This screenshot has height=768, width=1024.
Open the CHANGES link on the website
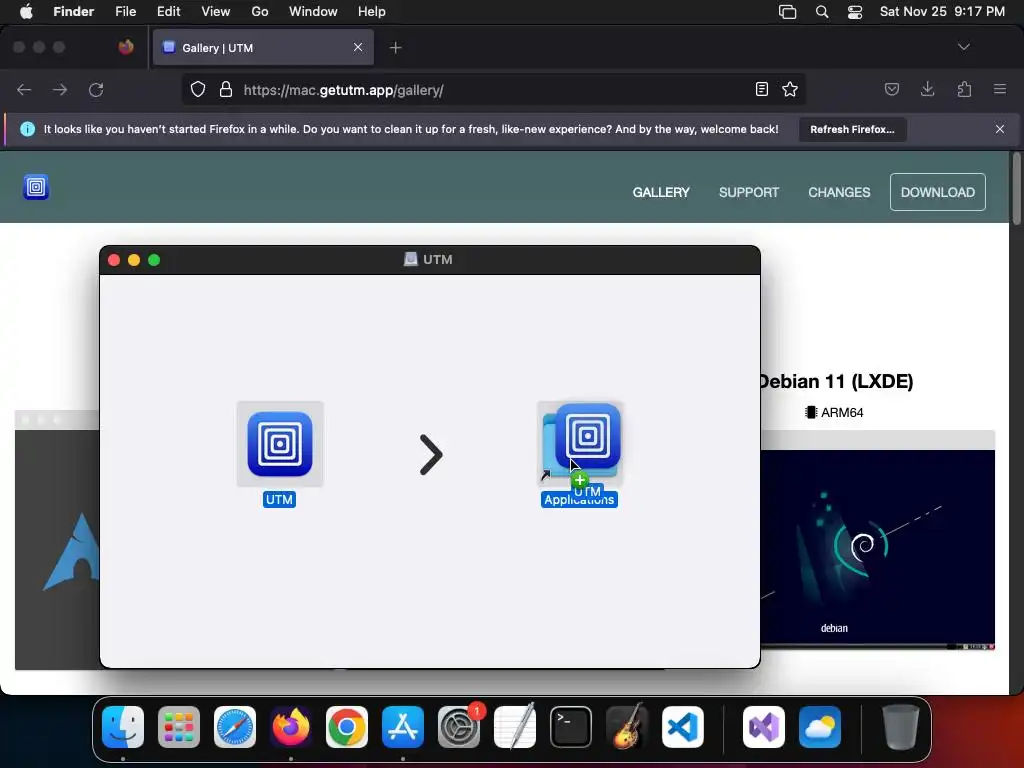pos(839,192)
